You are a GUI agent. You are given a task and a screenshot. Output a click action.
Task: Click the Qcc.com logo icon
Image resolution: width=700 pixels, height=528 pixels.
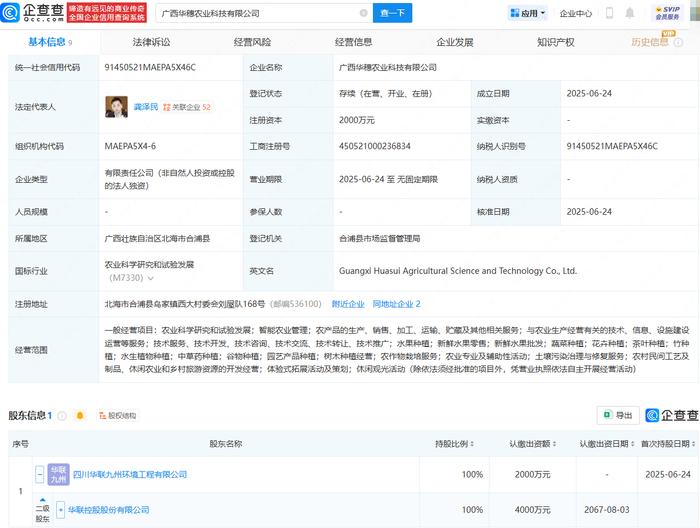click(11, 12)
